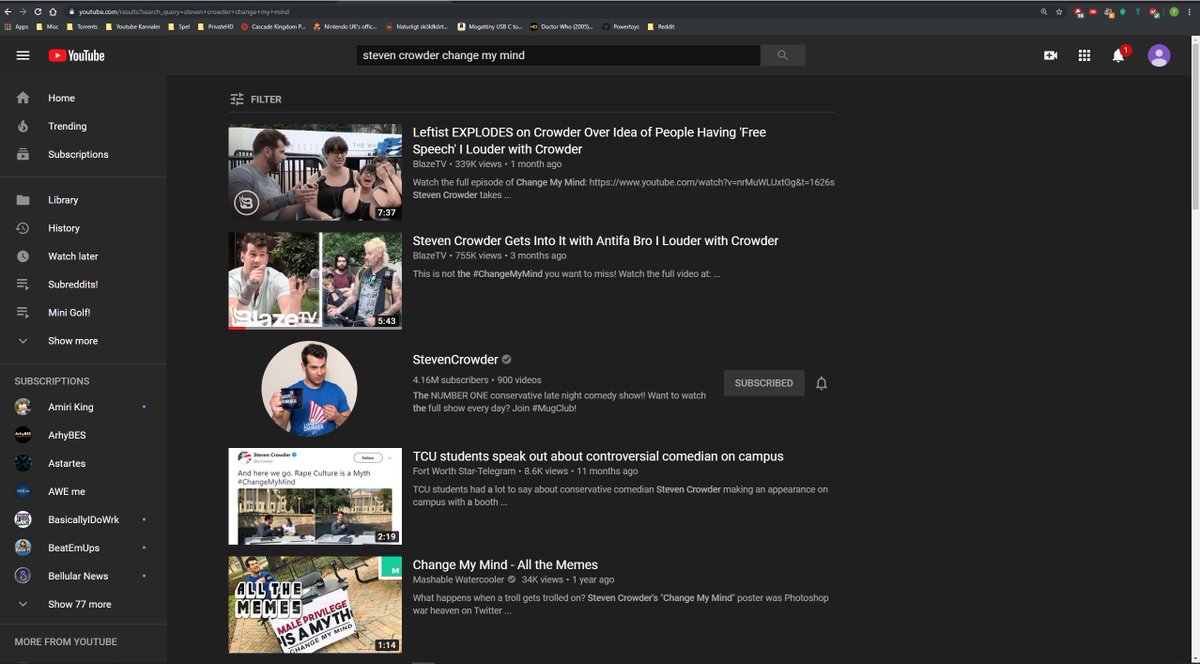The image size is (1200, 664).
Task: Click the Mashable Watercooler channel name
Action: 459,580
